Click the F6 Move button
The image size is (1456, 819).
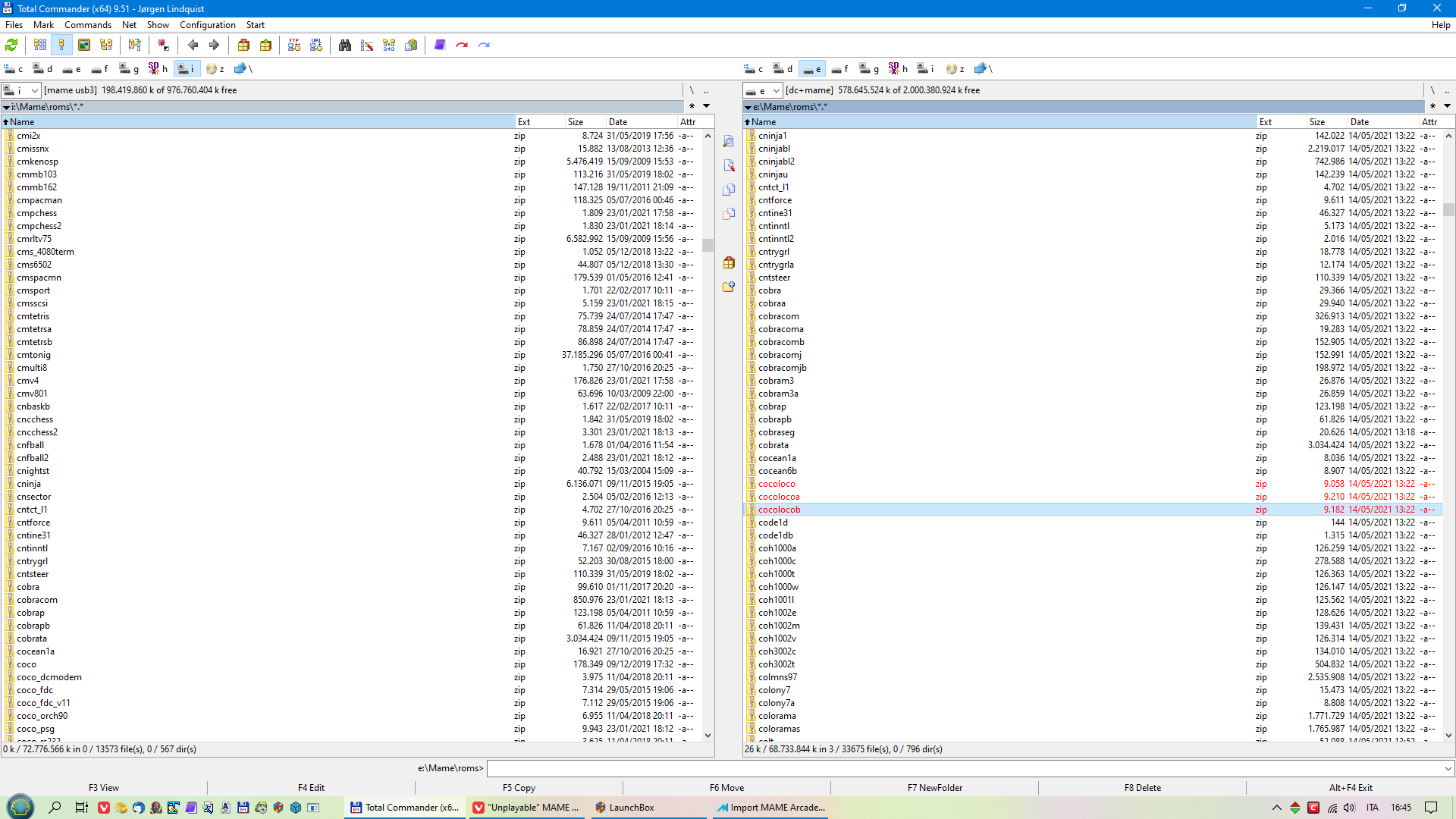click(726, 788)
